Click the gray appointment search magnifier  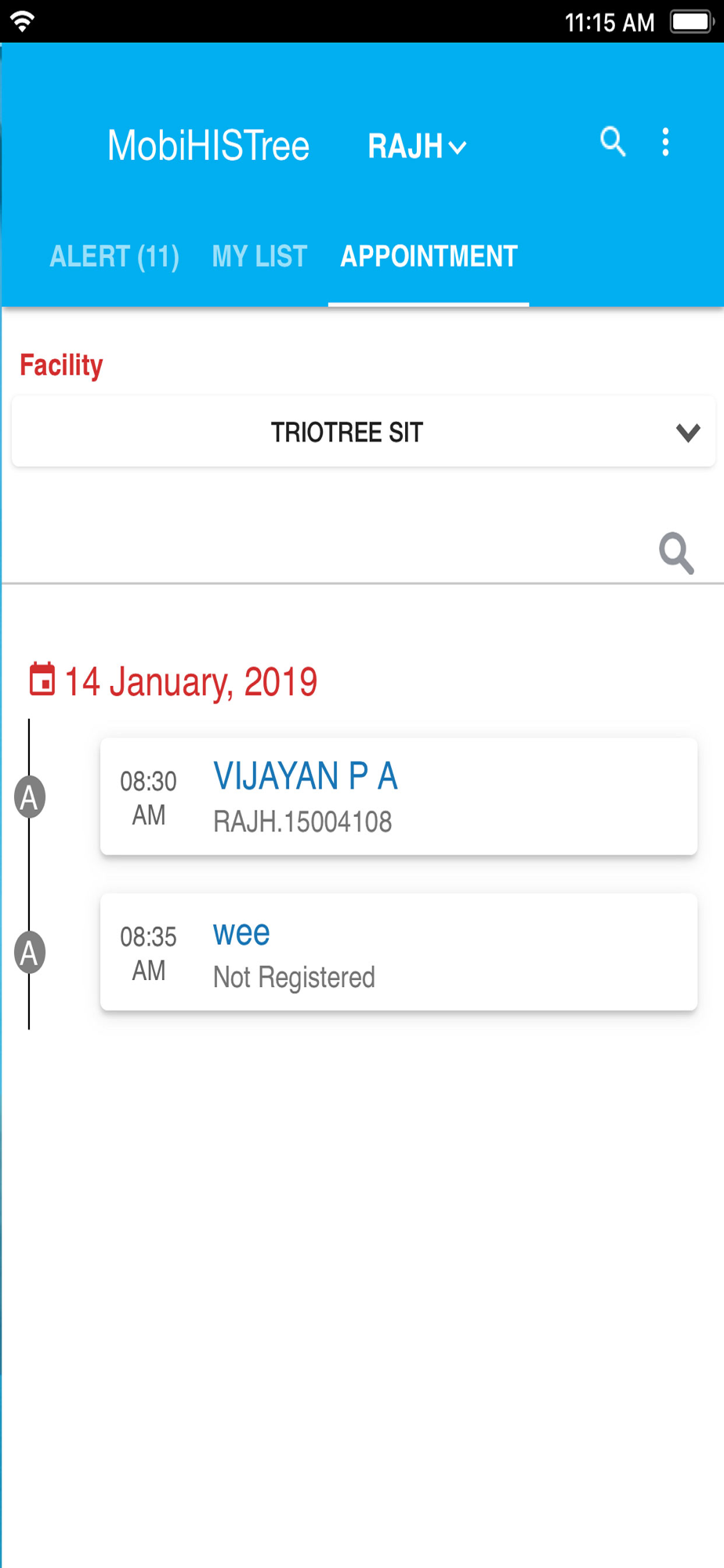click(676, 554)
